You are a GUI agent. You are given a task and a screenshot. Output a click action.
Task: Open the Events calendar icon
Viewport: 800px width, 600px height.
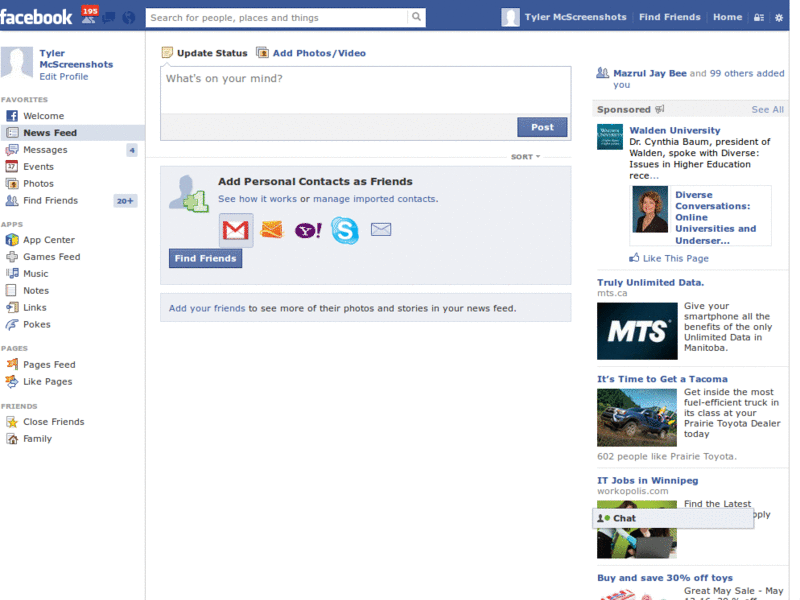click(12, 166)
